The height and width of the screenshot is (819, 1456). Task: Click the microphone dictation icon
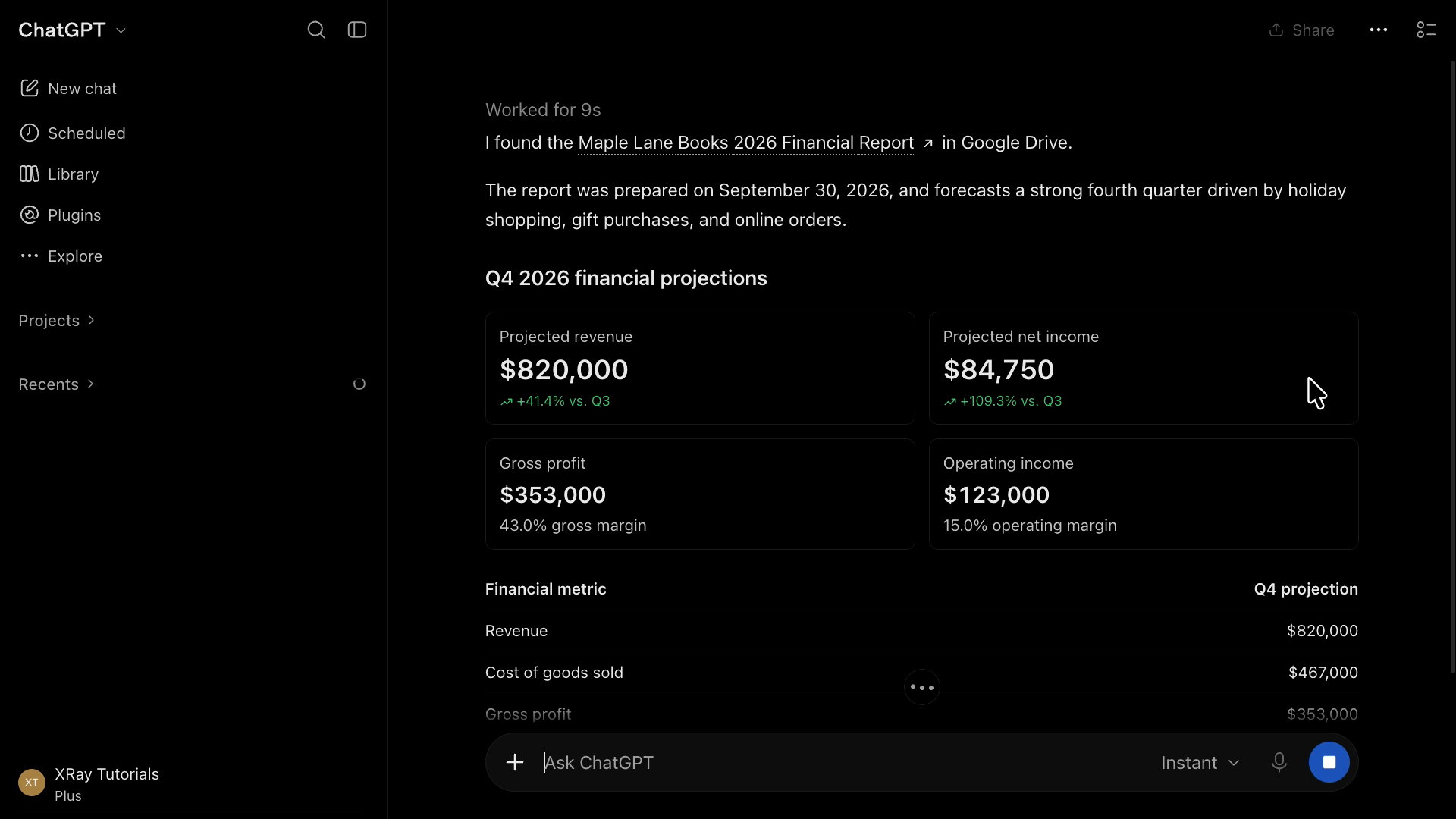[x=1279, y=762]
